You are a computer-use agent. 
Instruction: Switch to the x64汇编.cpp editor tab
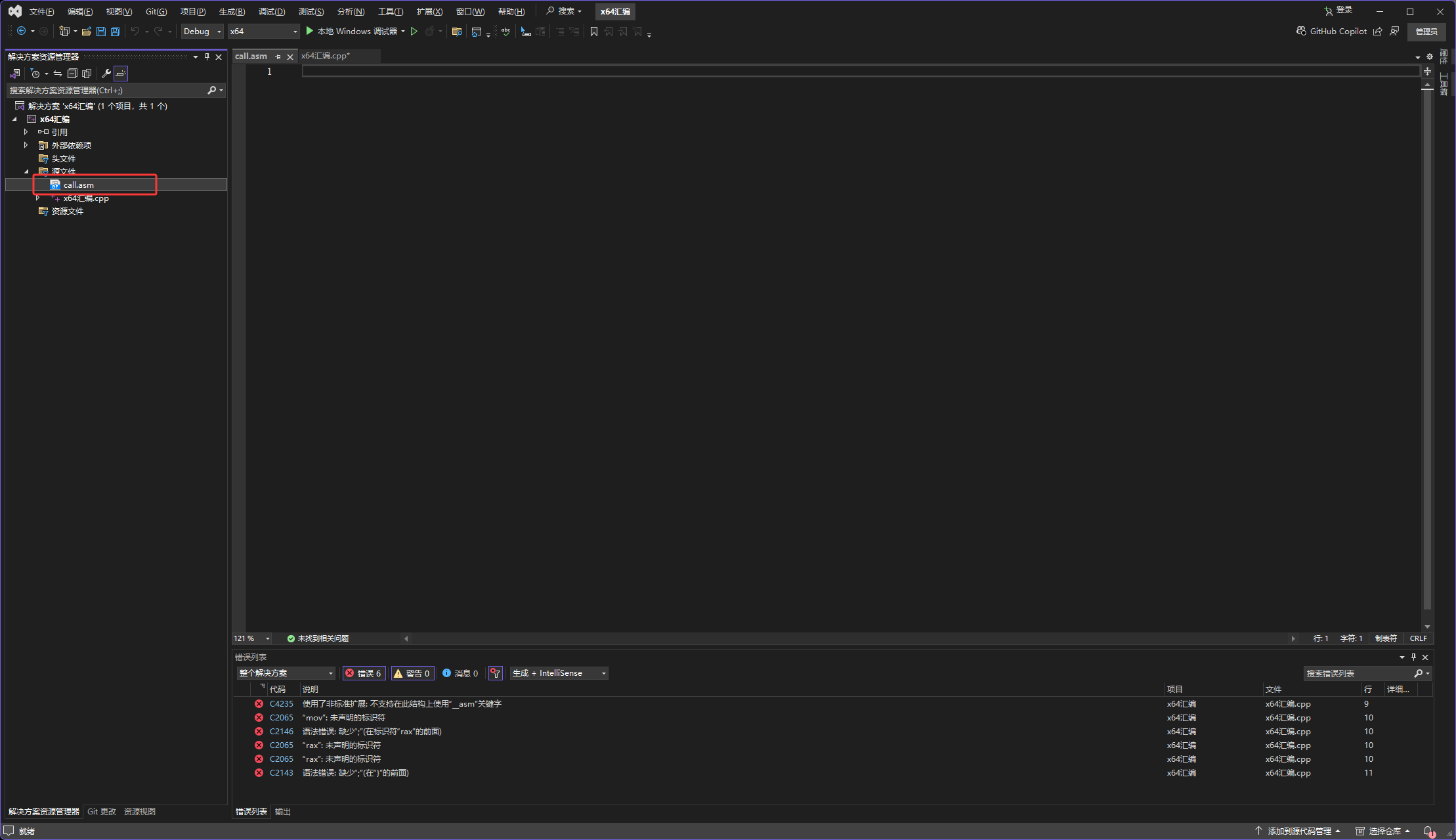(x=326, y=56)
